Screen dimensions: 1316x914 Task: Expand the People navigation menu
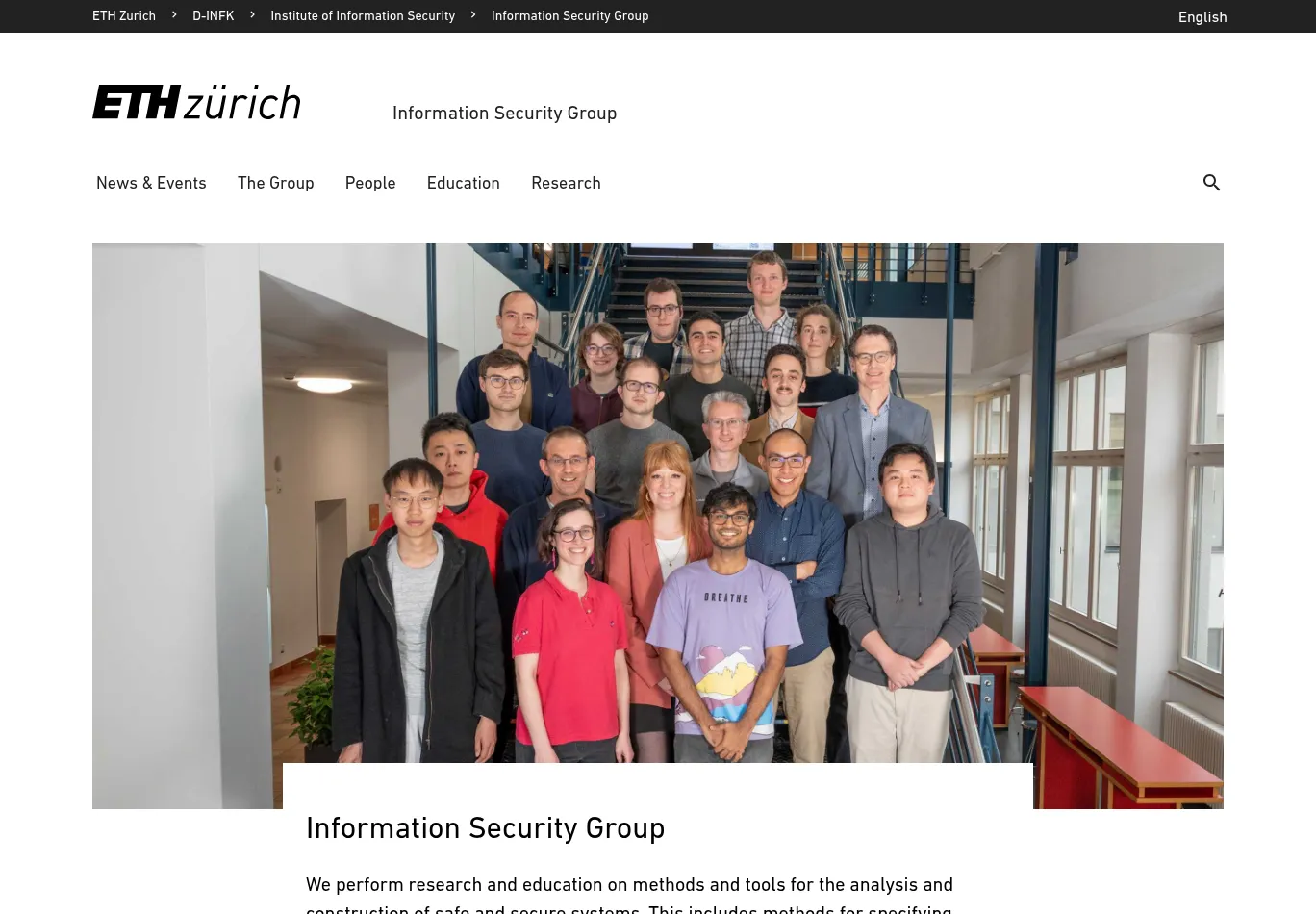pyautogui.click(x=370, y=183)
